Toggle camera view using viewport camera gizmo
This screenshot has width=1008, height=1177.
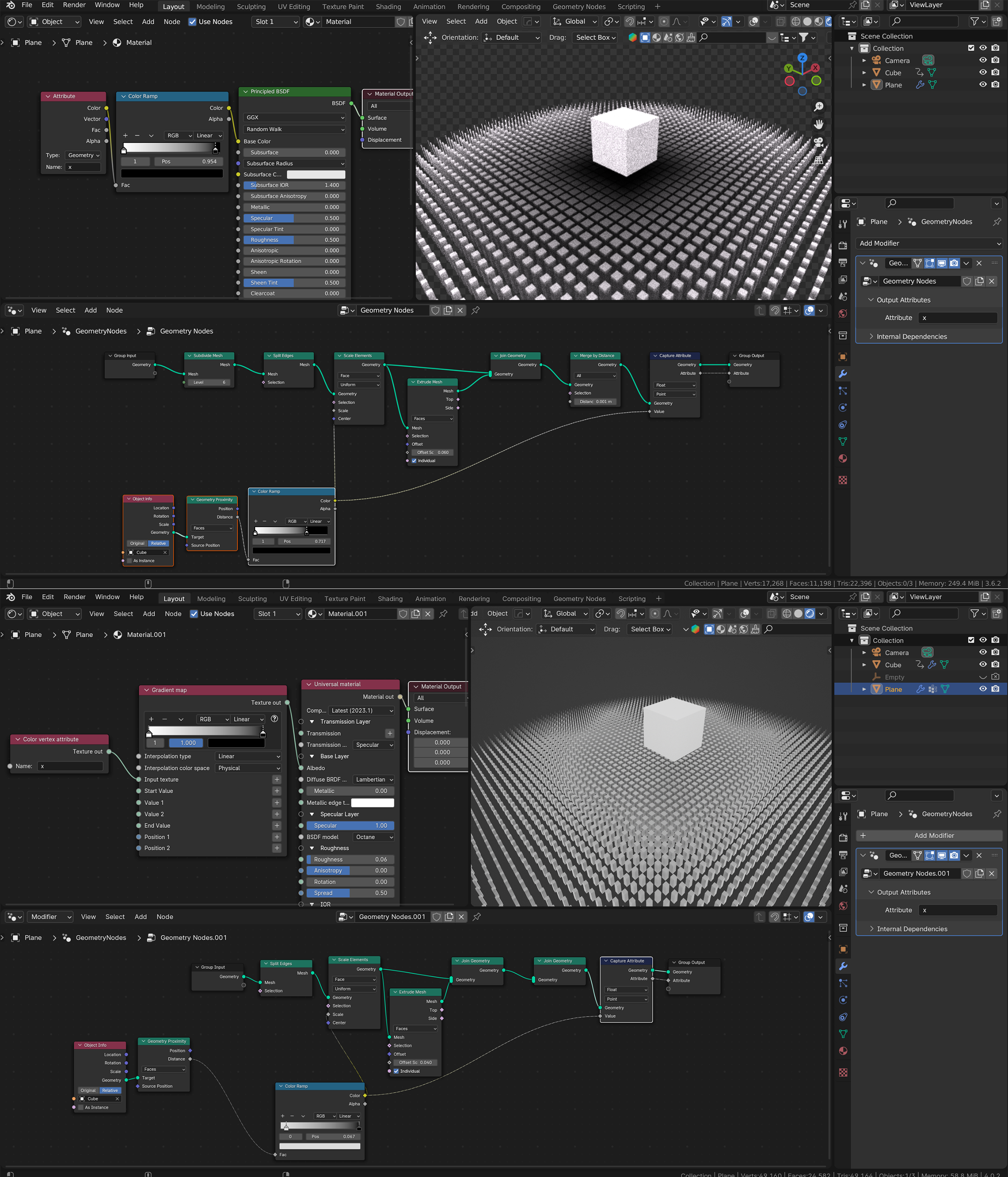pyautogui.click(x=818, y=142)
